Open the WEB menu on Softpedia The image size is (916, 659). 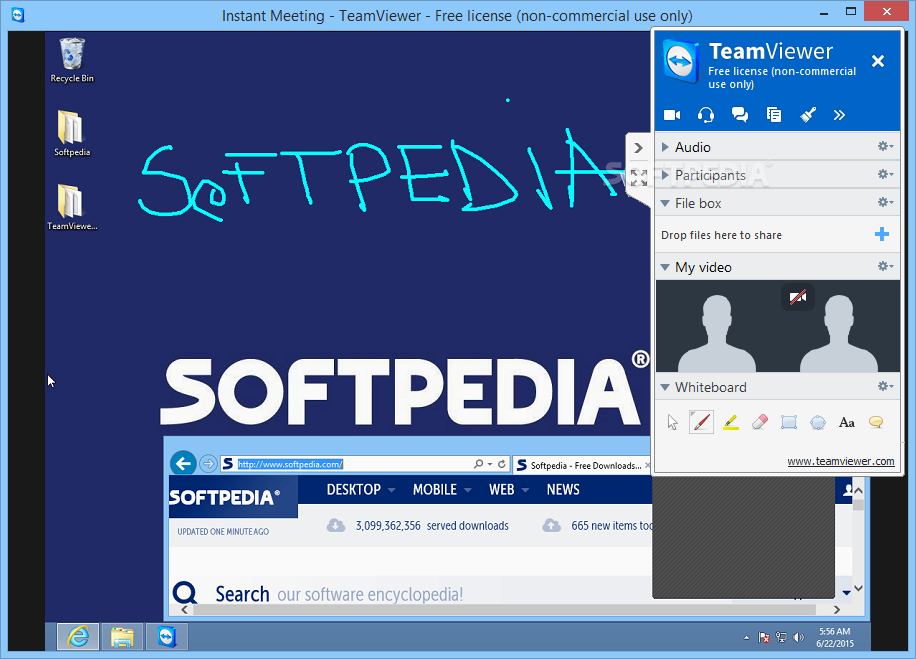pos(508,490)
